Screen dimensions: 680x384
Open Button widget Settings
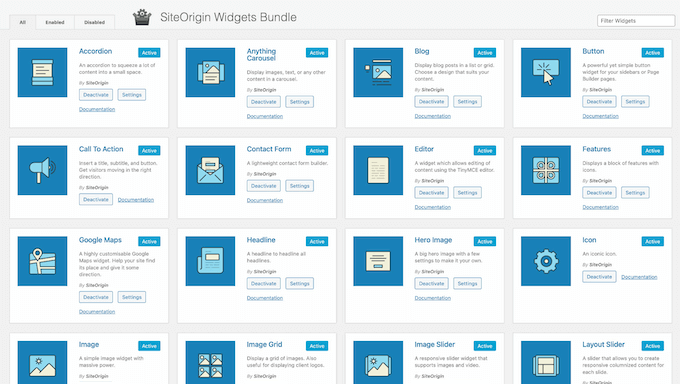pyautogui.click(x=635, y=102)
